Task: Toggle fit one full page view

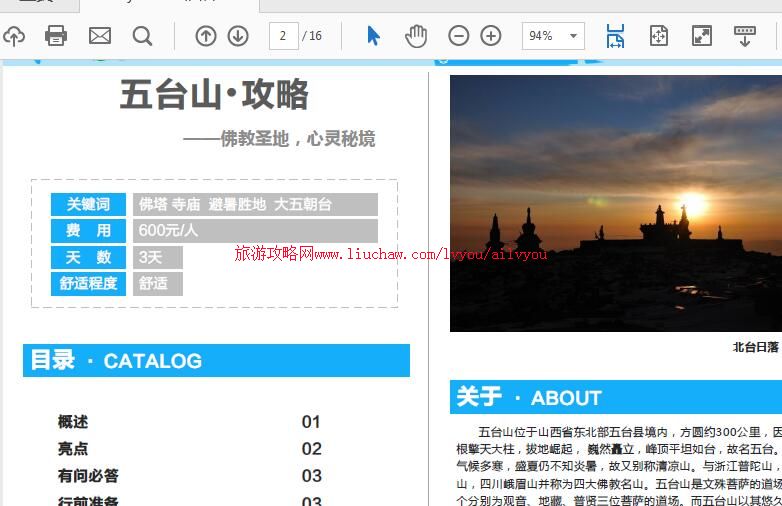Action: (658, 37)
